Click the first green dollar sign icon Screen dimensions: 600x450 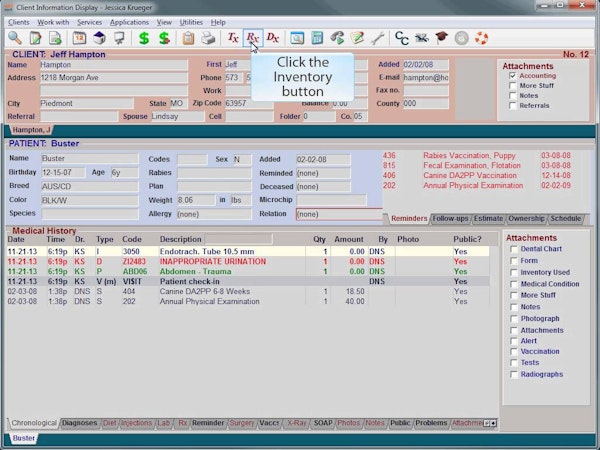144,38
